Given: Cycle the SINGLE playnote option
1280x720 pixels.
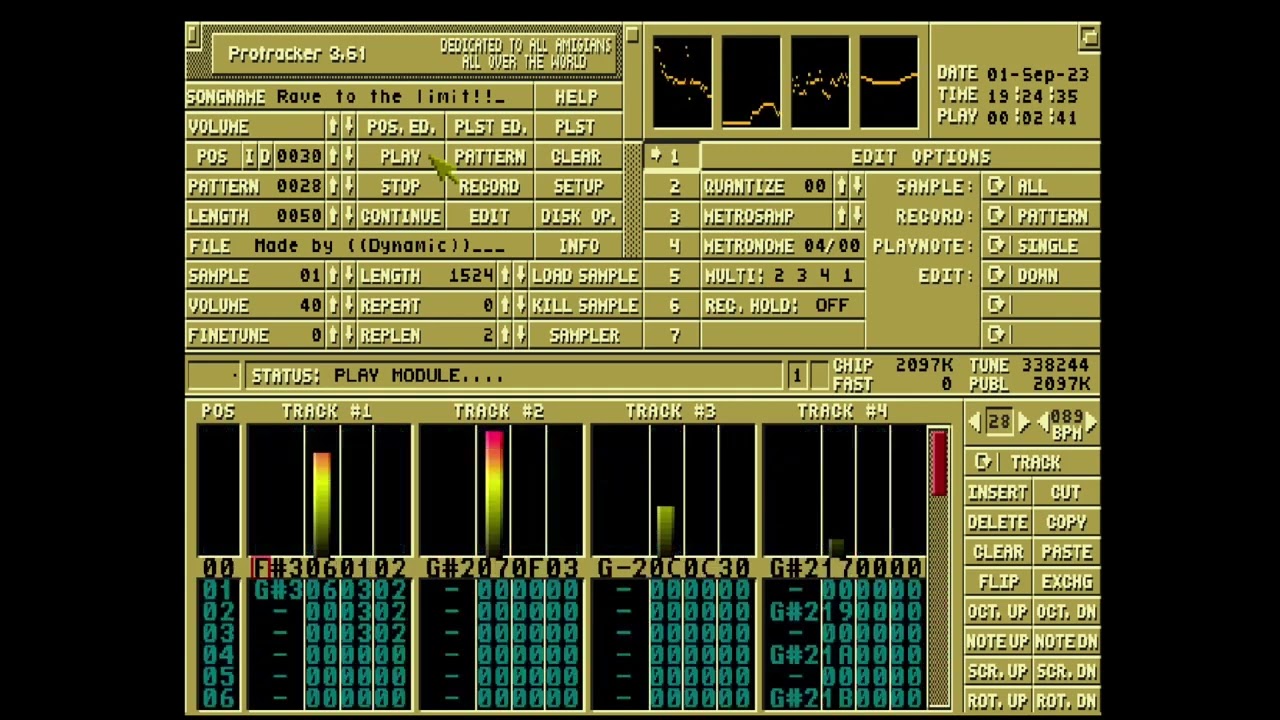Looking at the screenshot, I should coord(1041,246).
